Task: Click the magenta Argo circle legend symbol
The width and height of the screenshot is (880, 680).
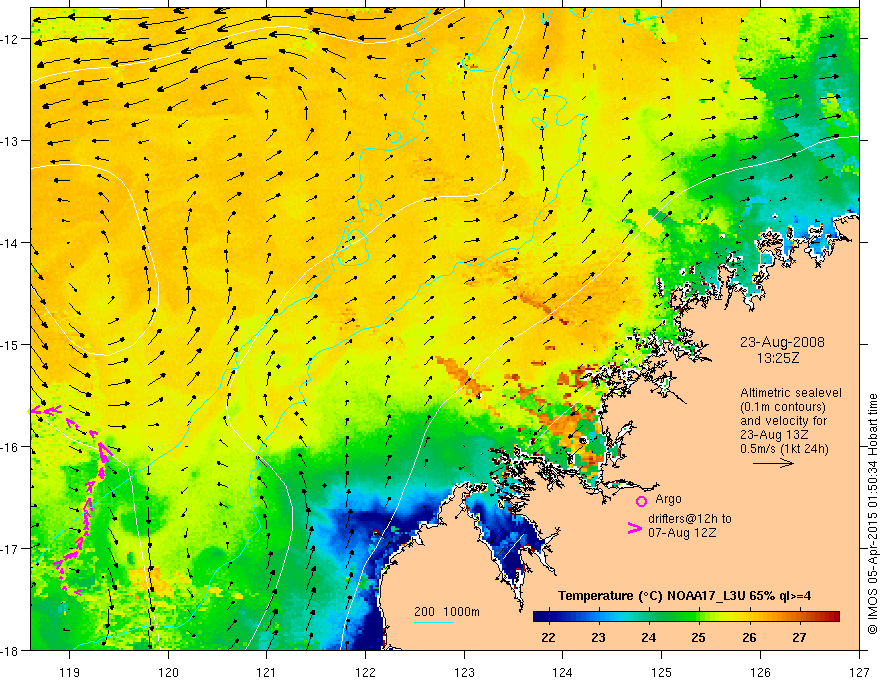Action: 641,501
